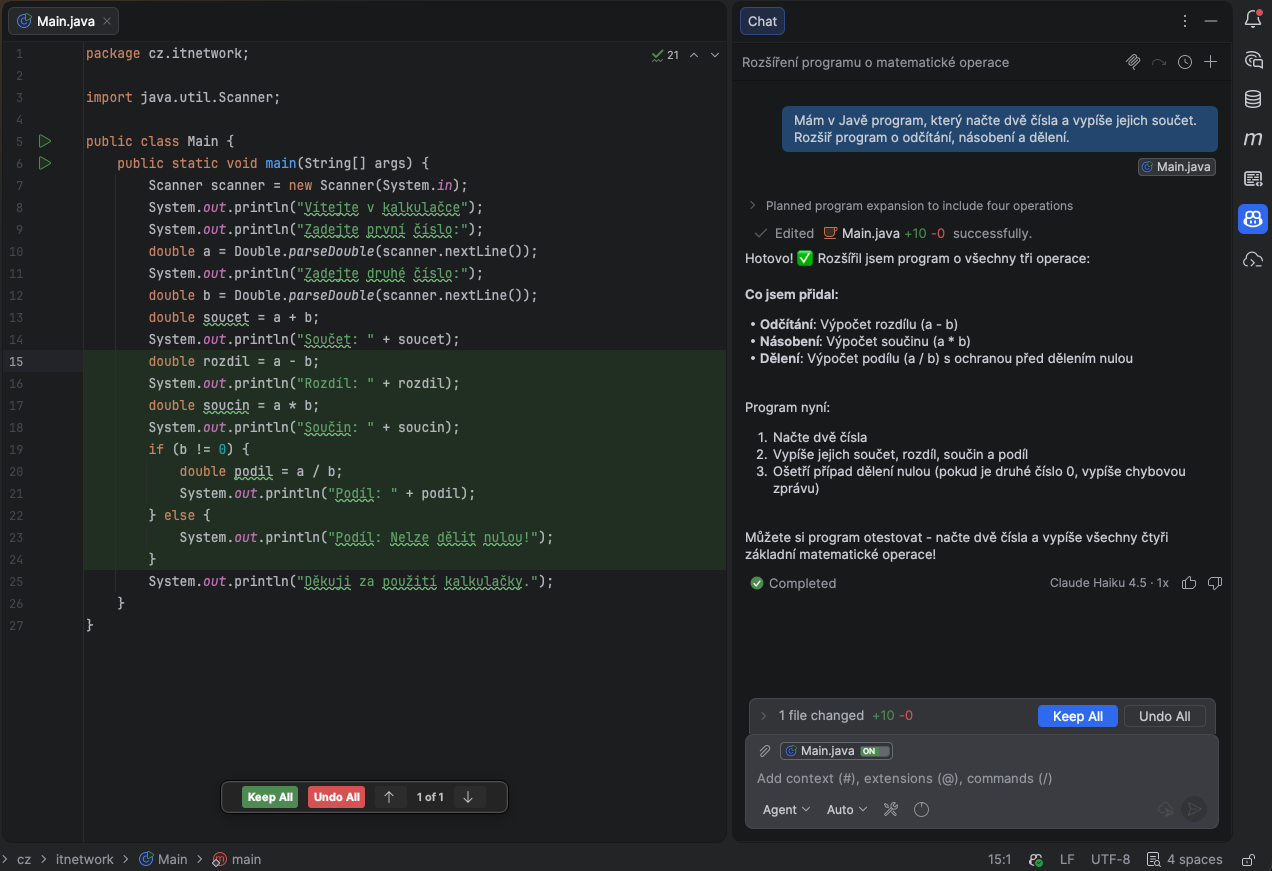The height and width of the screenshot is (871, 1272).
Task: Click the thumbs up icon on the response
Action: (x=1189, y=583)
